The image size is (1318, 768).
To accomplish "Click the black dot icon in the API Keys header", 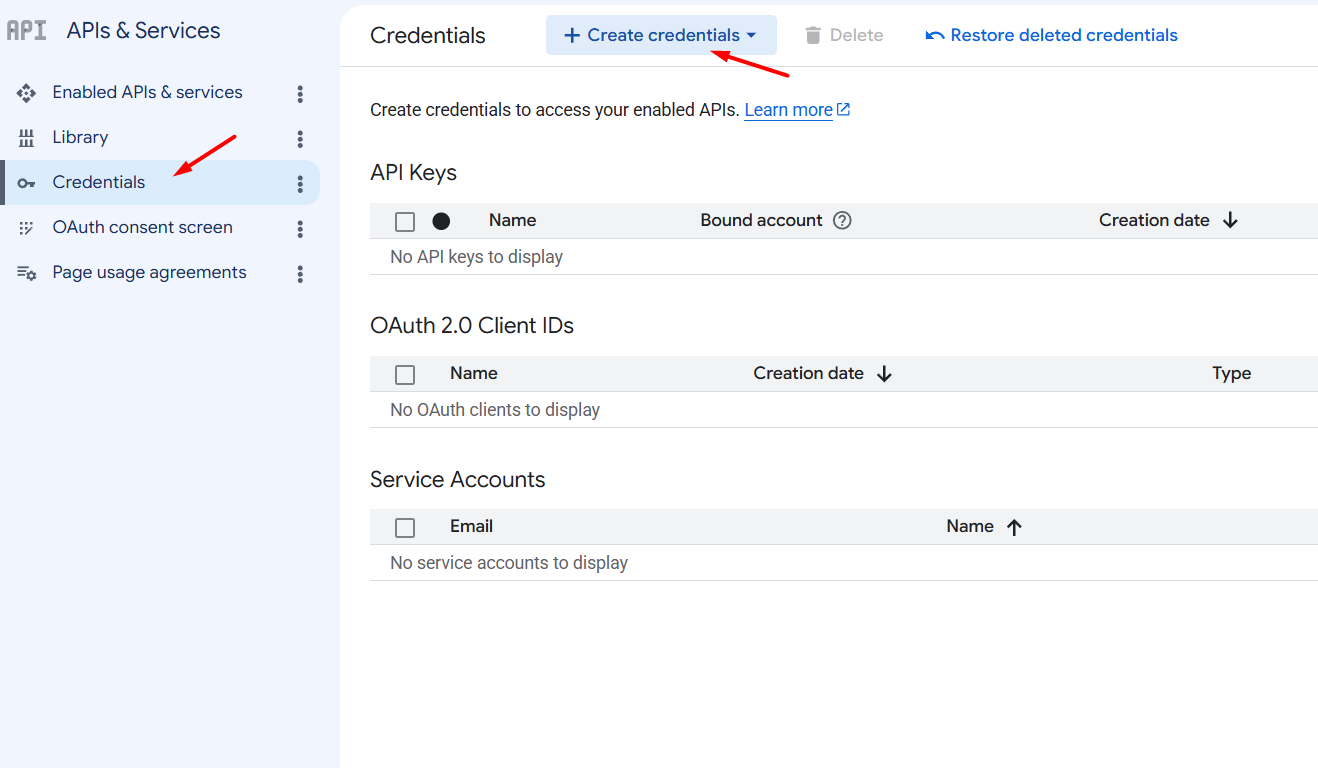I will point(441,221).
